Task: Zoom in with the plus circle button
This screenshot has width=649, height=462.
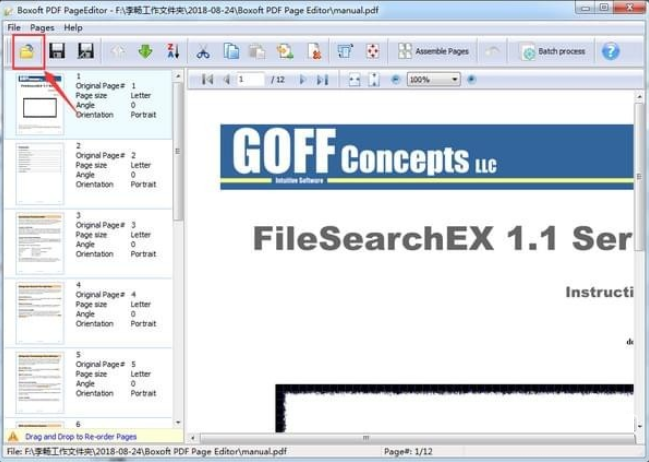Action: coord(471,79)
